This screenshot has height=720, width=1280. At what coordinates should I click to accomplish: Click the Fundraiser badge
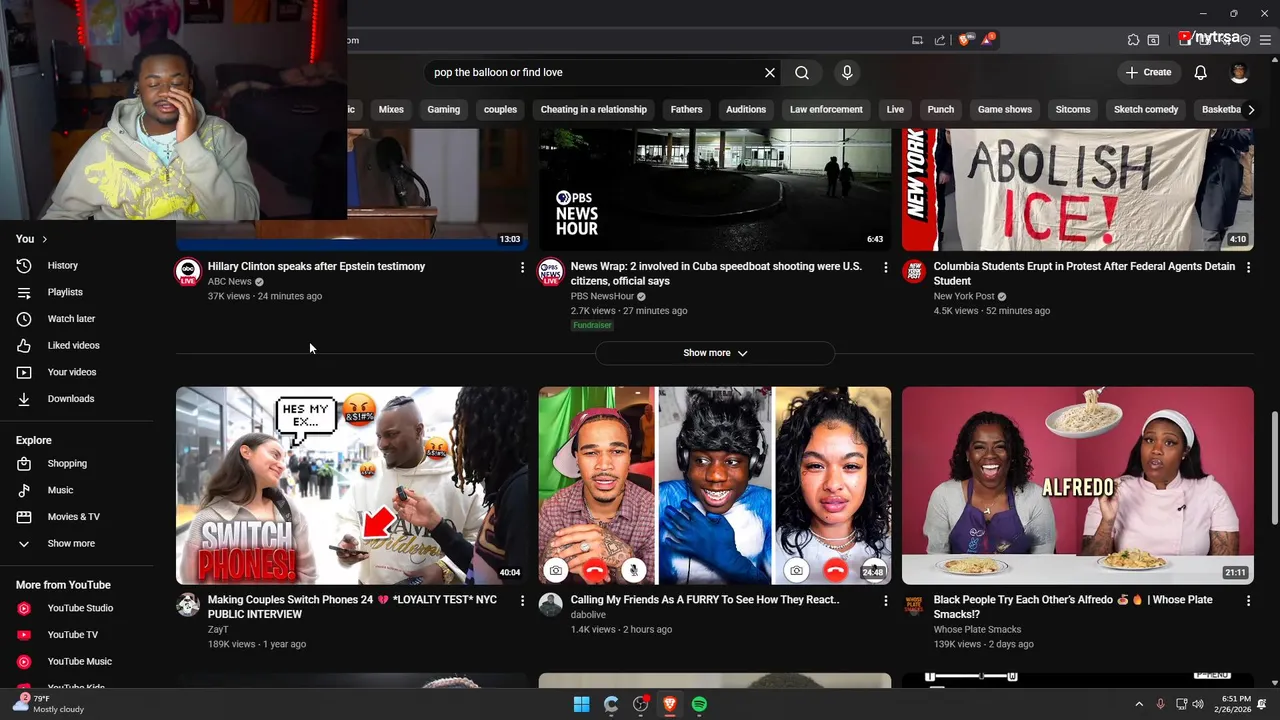tap(592, 325)
